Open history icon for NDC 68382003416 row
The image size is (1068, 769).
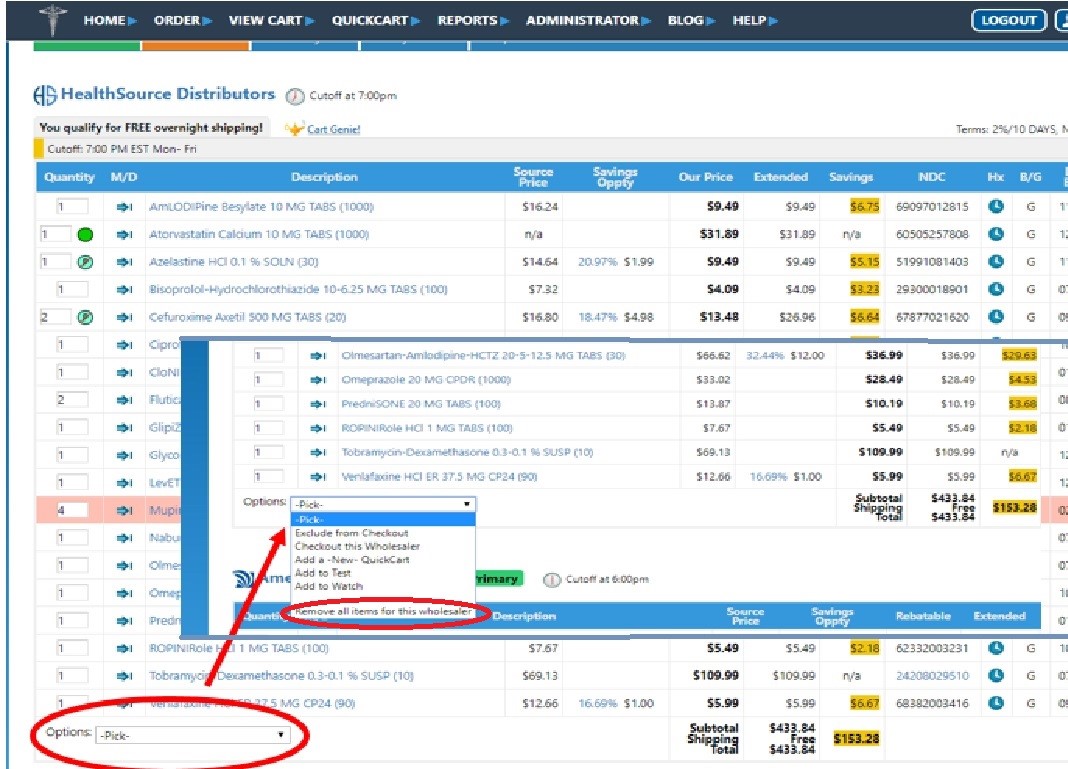[x=996, y=703]
